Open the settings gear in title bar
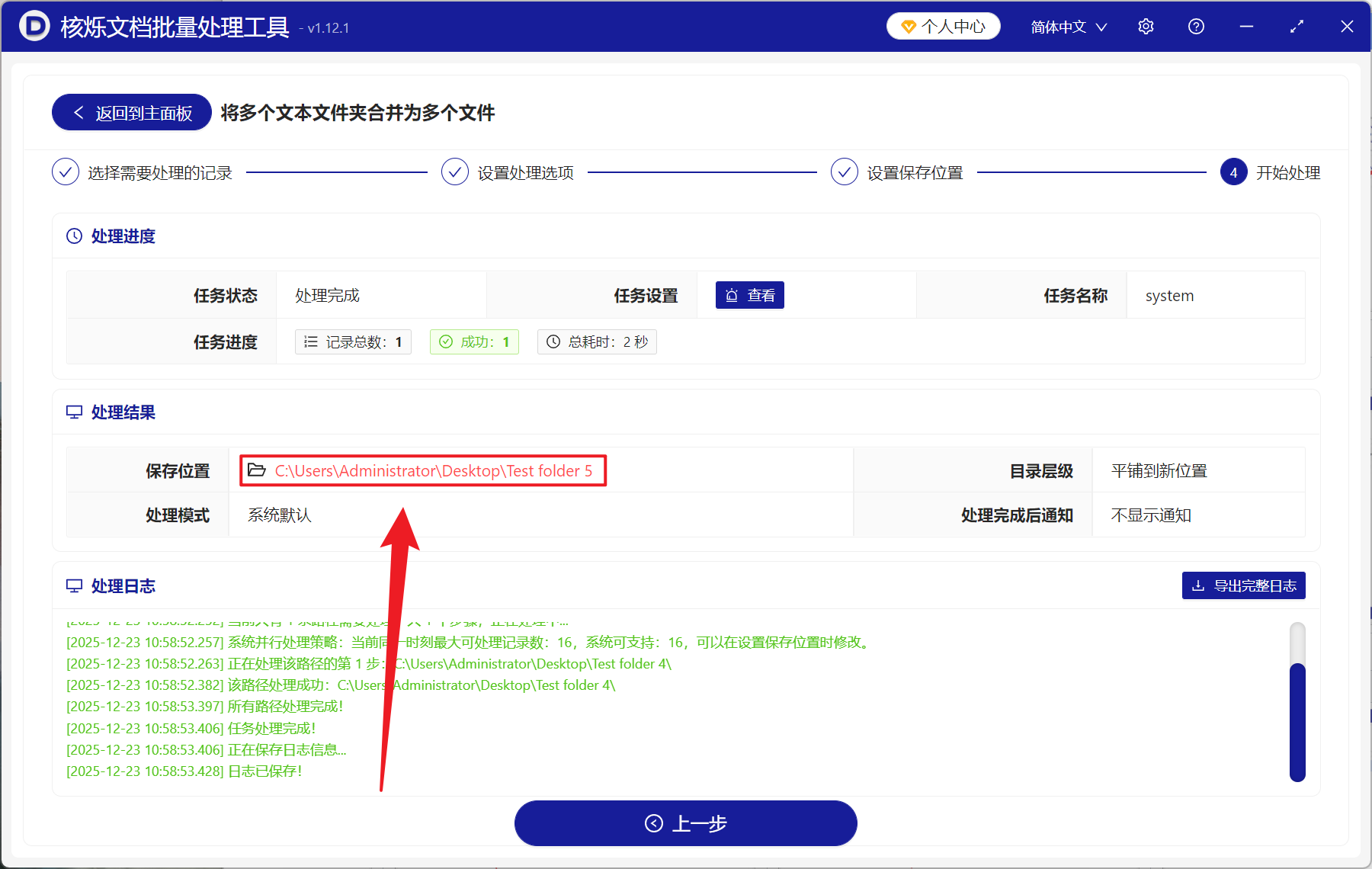This screenshot has width=1372, height=869. click(1146, 26)
